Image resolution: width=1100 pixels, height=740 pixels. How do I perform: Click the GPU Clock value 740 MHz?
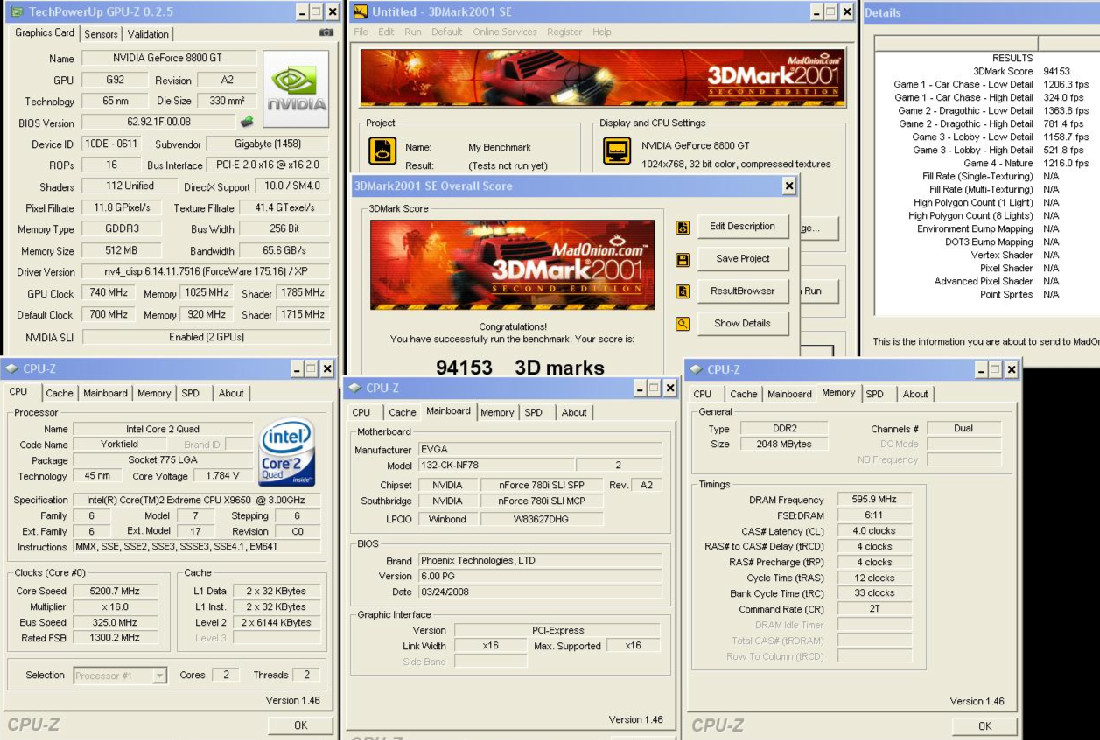109,292
